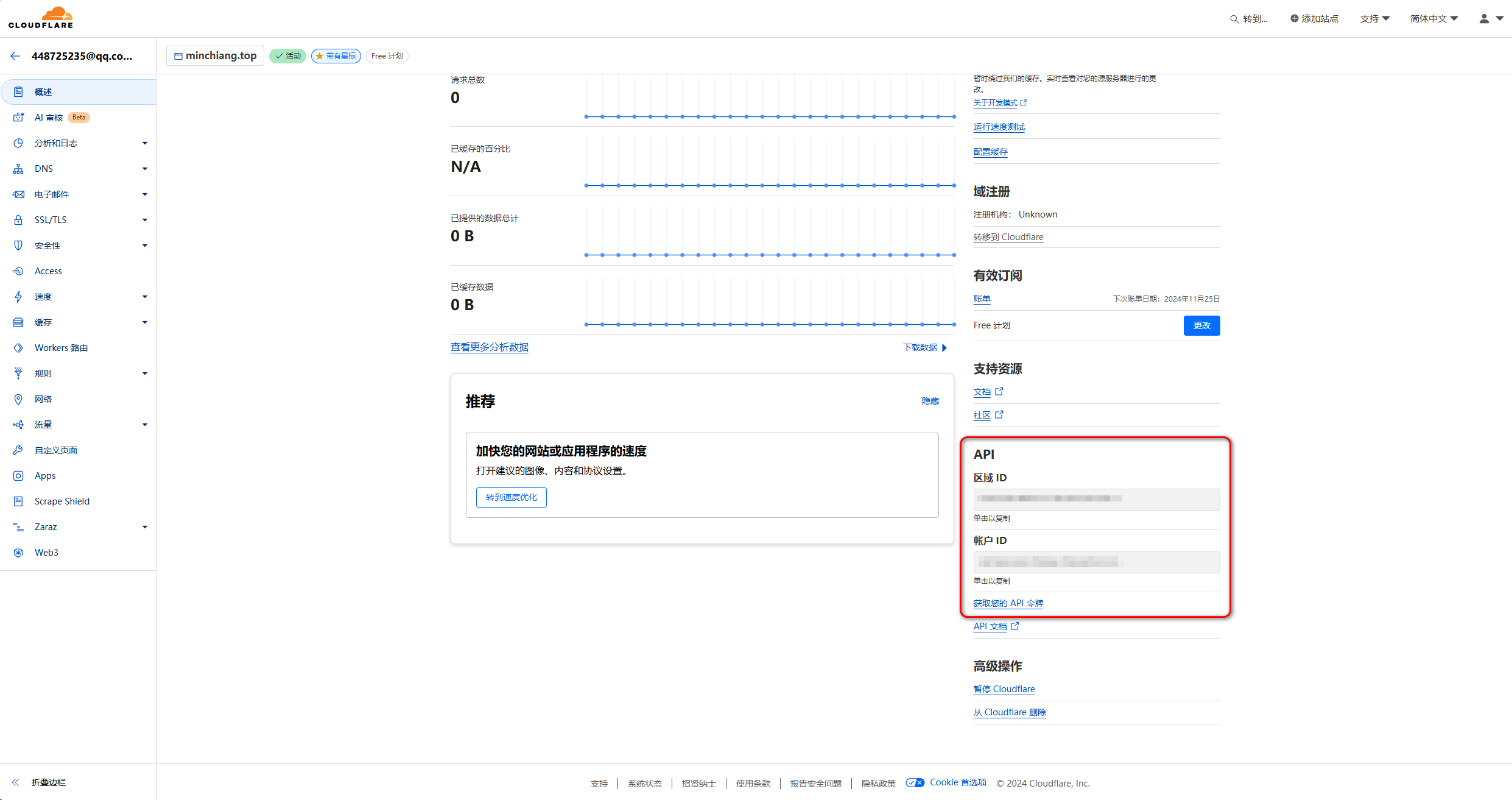This screenshot has height=800, width=1512.
Task: Click the Cloudflare logo
Action: [41, 18]
